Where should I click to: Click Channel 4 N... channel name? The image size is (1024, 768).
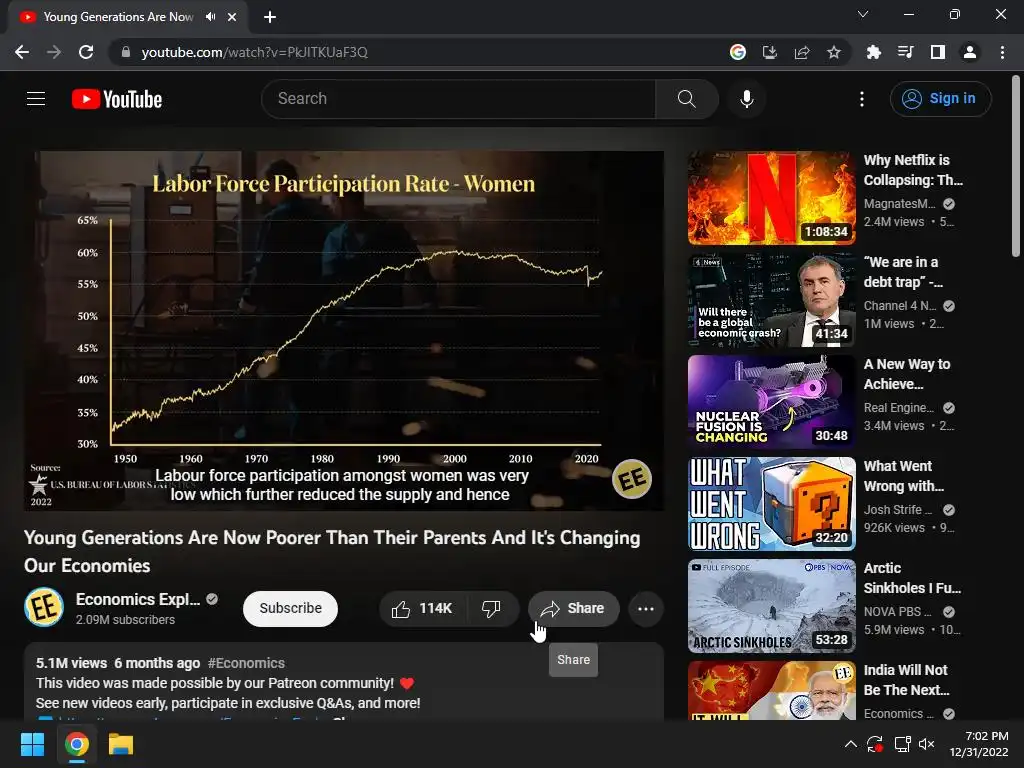pyautogui.click(x=899, y=306)
